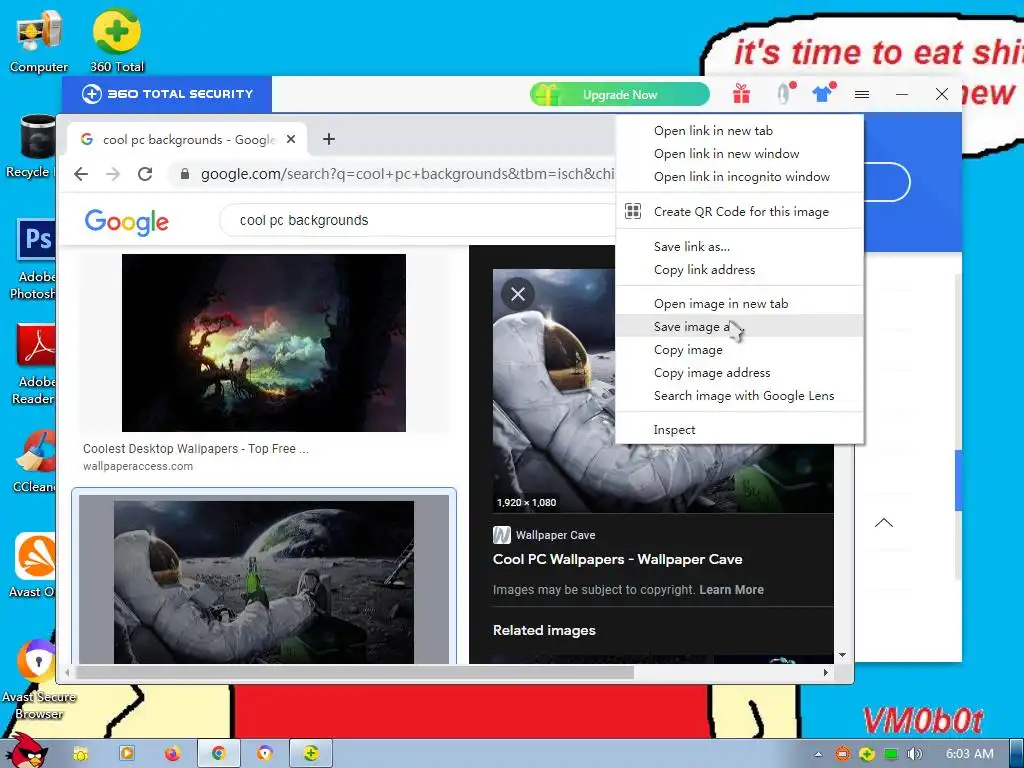Viewport: 1024px width, 768px height.
Task: Click the padlock site info icon
Action: 185,174
